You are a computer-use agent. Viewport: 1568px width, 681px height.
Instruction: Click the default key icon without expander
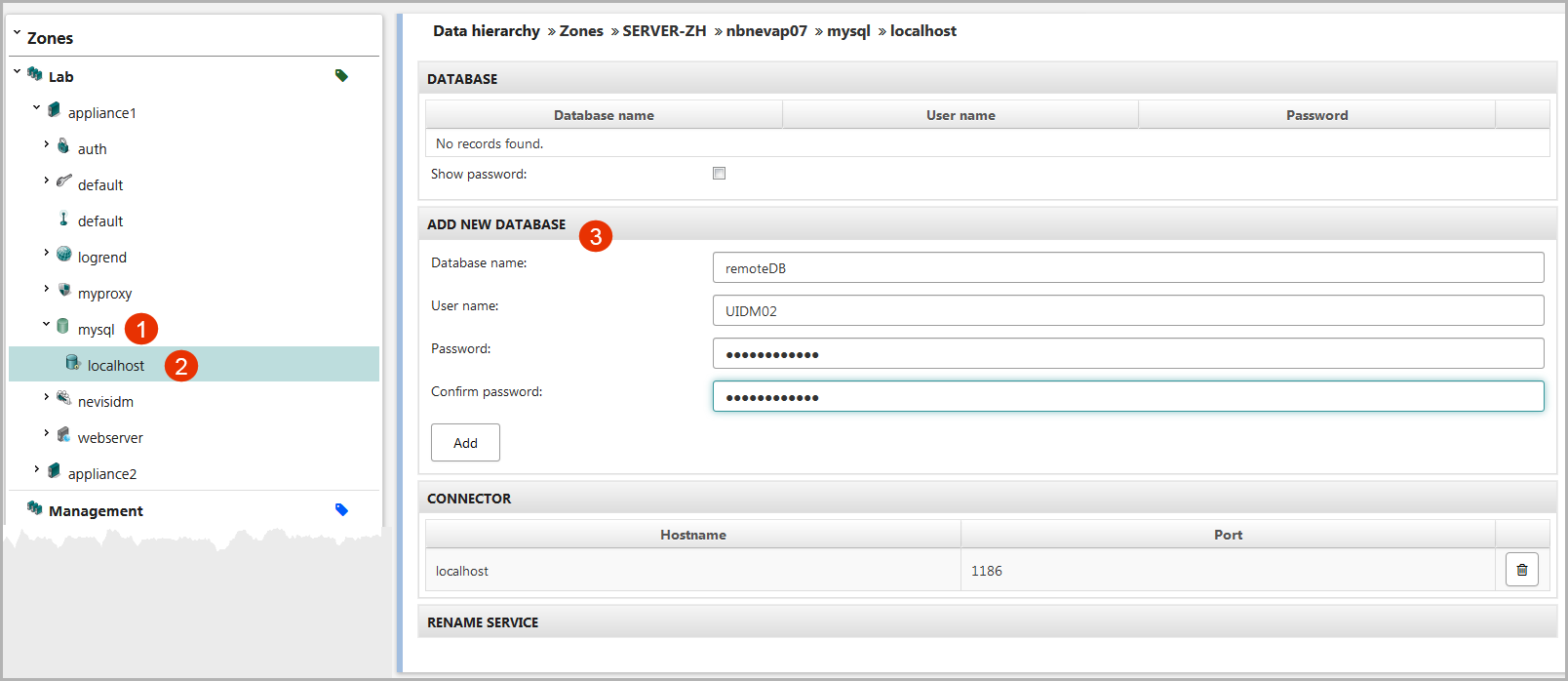pyautogui.click(x=63, y=219)
